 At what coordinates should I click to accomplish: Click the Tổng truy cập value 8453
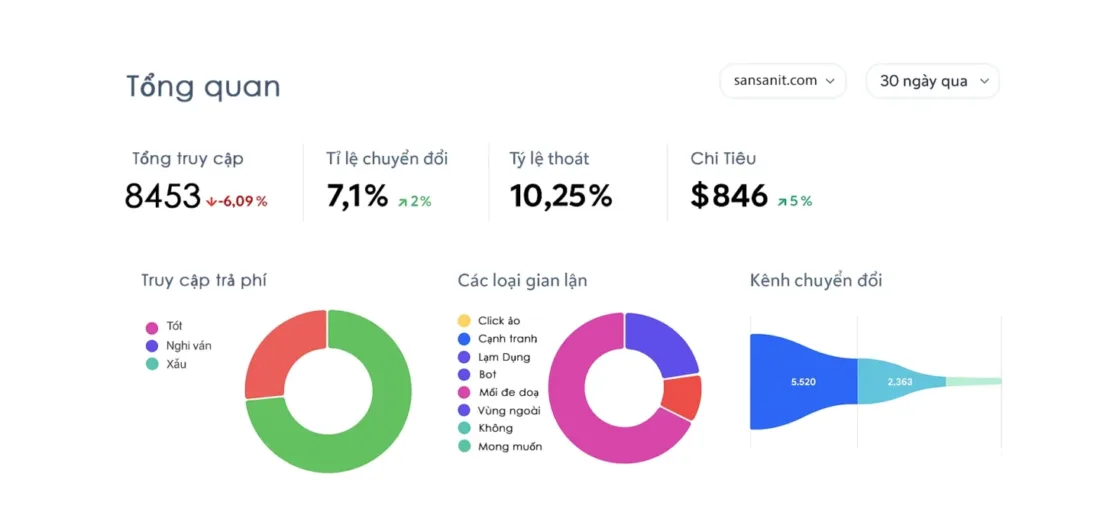coord(163,197)
